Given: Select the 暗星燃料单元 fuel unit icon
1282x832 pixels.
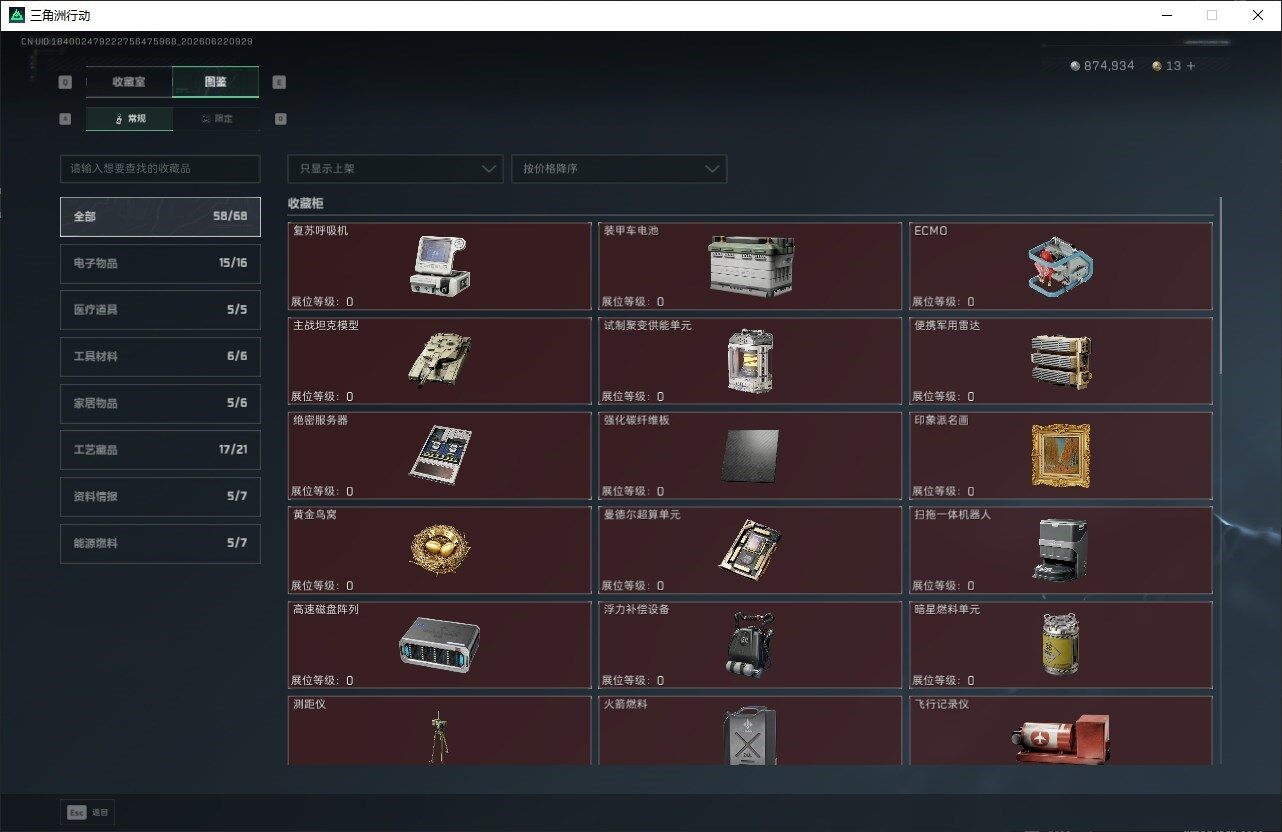Looking at the screenshot, I should click(1060, 644).
